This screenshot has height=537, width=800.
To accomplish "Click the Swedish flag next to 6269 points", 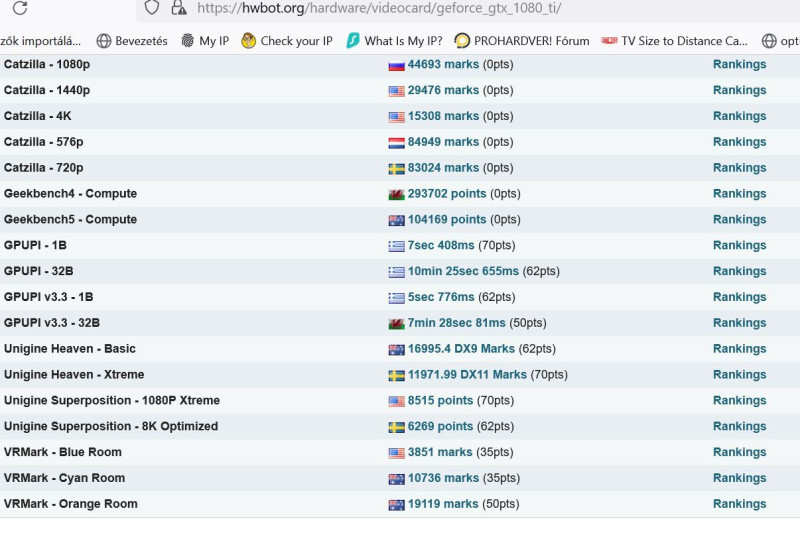I will click(x=396, y=427).
